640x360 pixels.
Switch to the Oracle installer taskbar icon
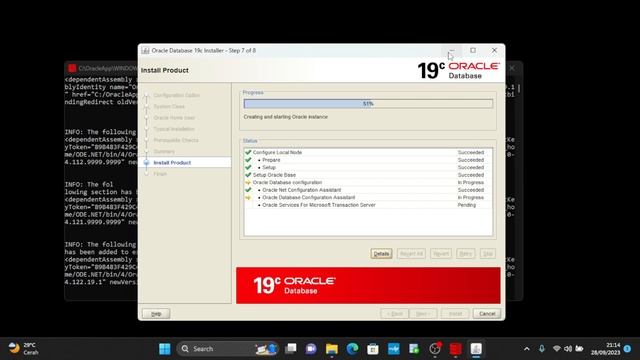pyautogui.click(x=476, y=349)
